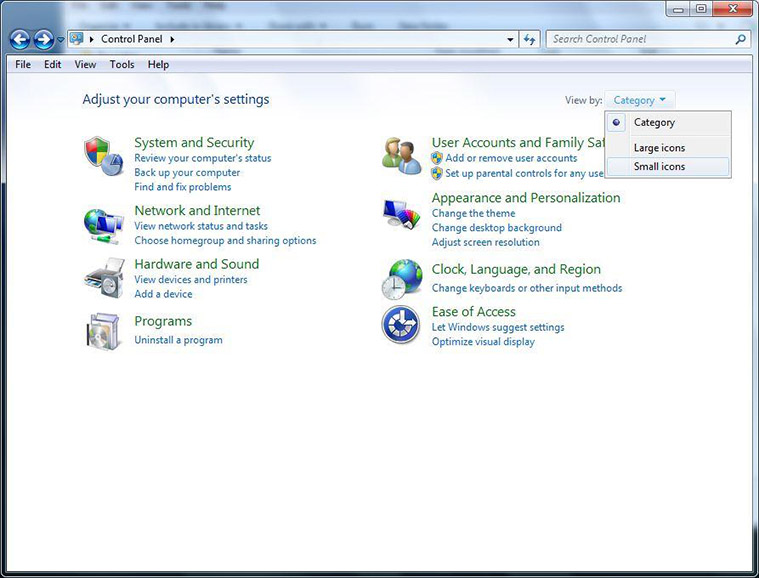The width and height of the screenshot is (759, 578).
Task: Open Hardware and Sound category
Action: [x=197, y=264]
